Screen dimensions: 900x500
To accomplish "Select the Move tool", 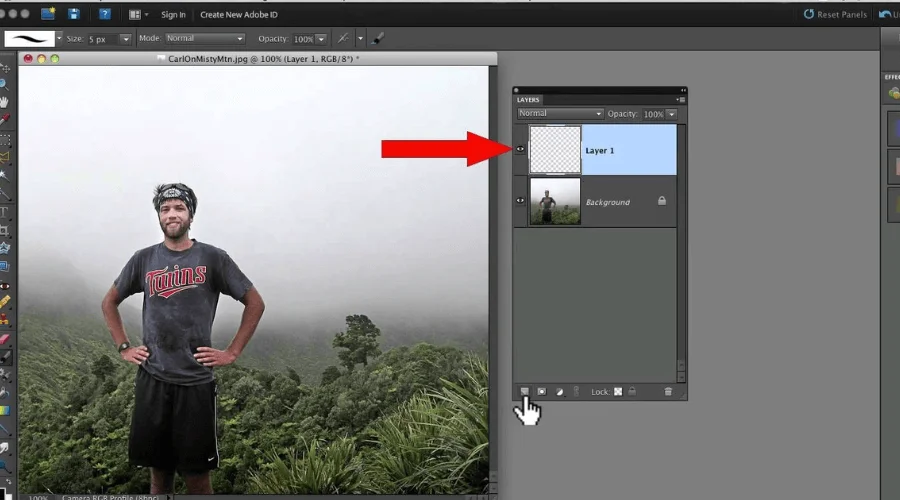I will click(5, 68).
